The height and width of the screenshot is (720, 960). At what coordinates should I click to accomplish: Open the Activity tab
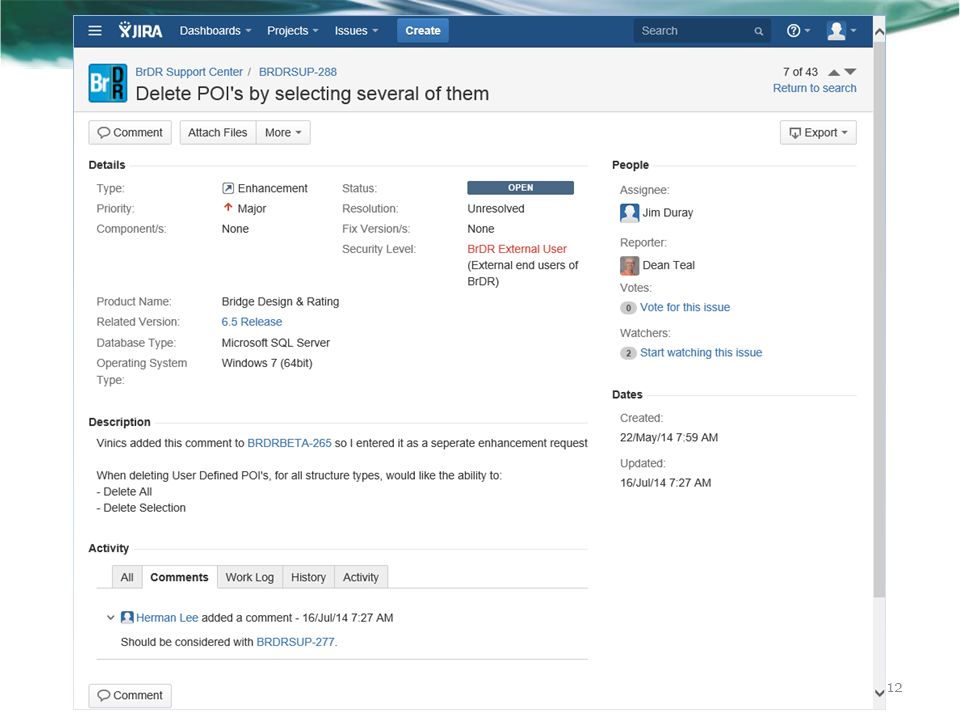click(361, 577)
